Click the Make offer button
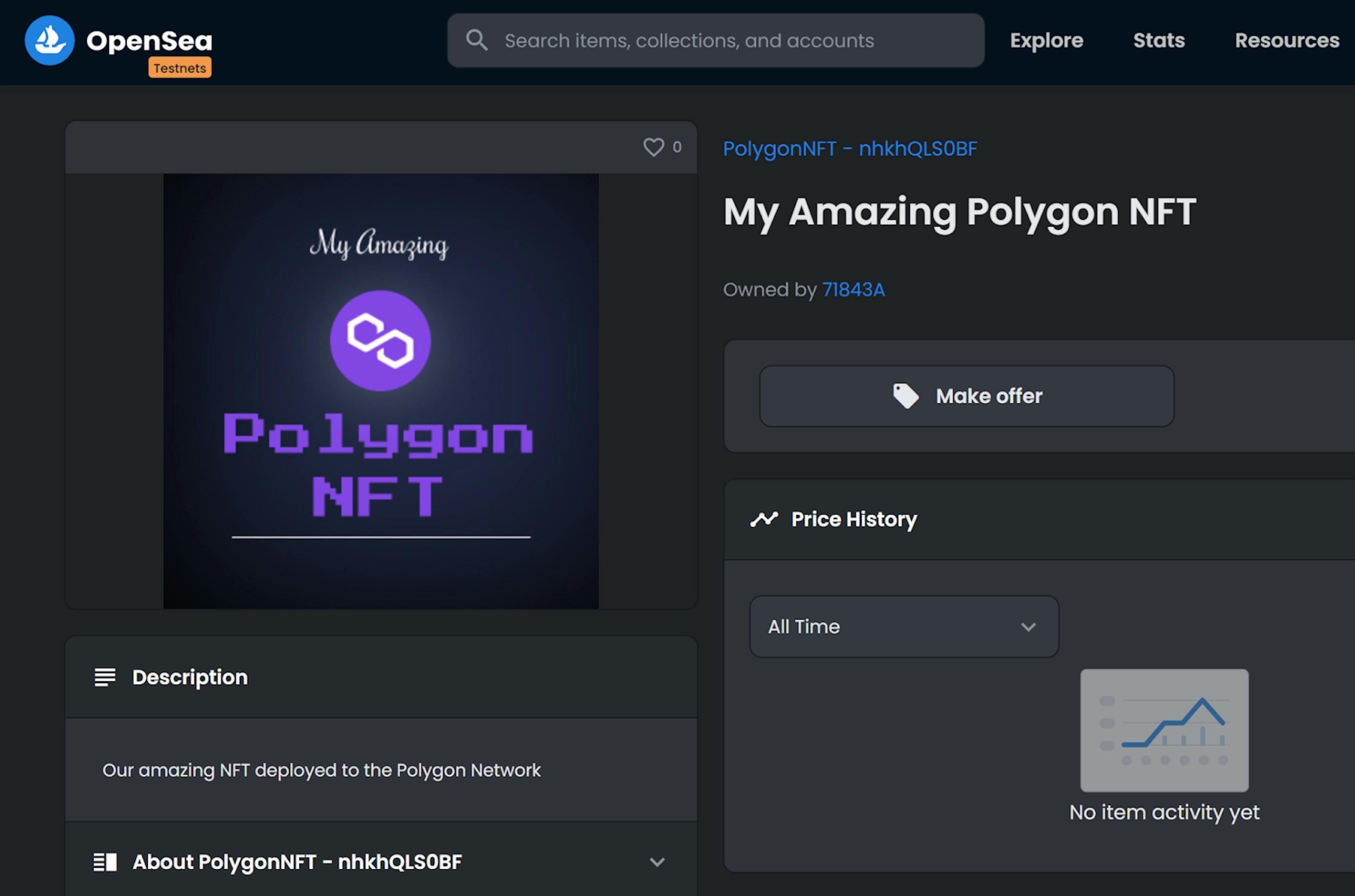 [966, 396]
